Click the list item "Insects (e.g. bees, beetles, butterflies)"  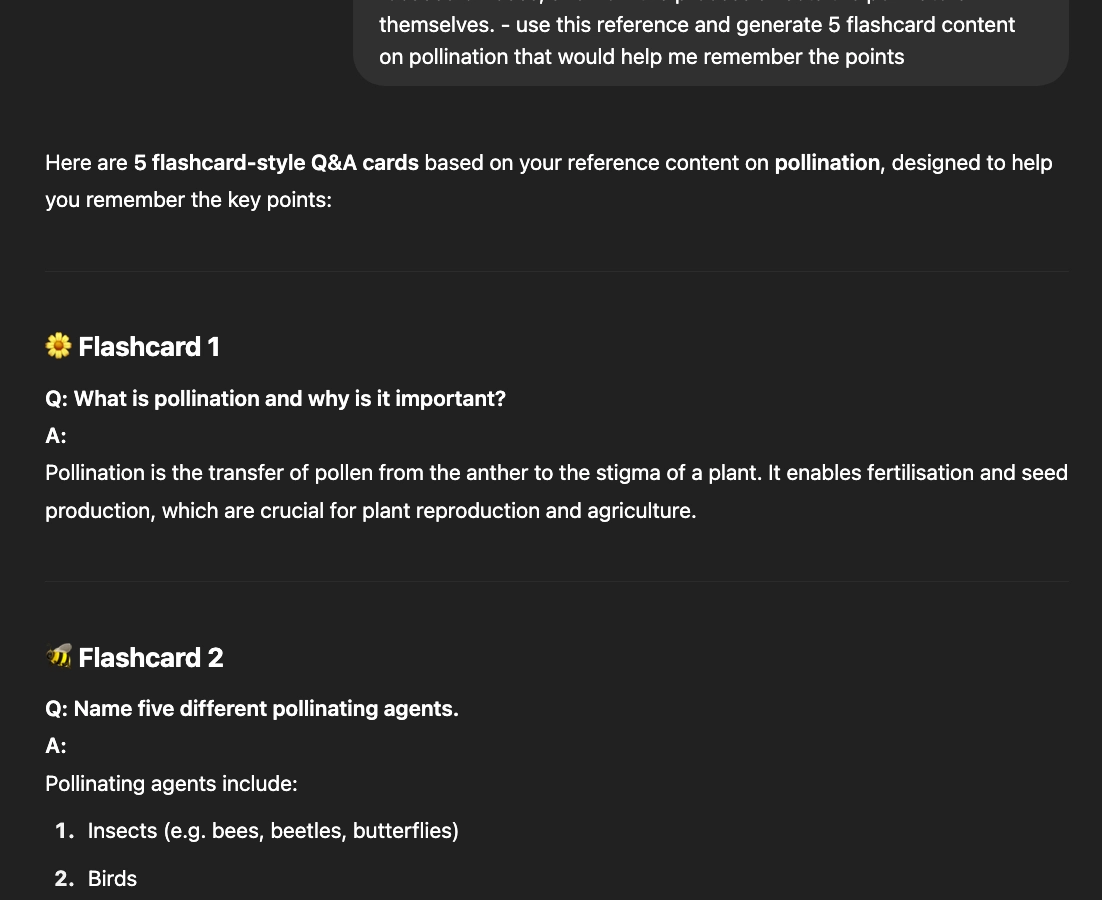(x=273, y=831)
